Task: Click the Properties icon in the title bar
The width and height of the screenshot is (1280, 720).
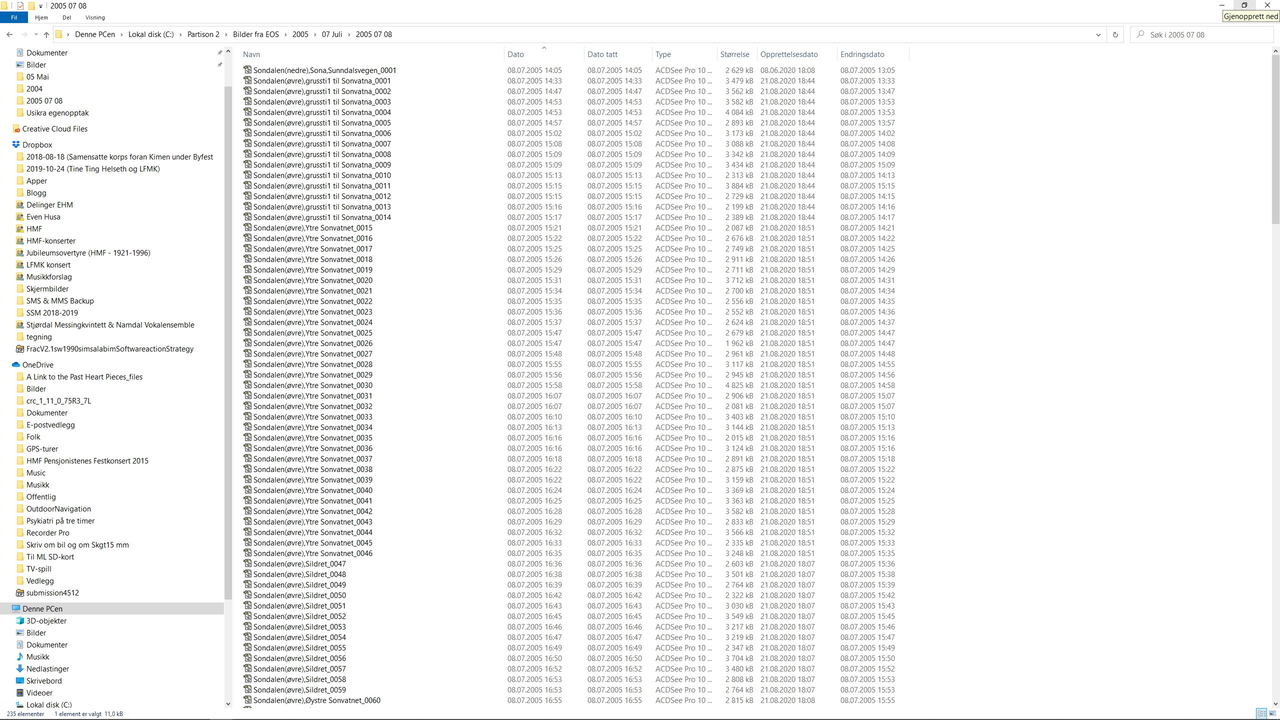Action: point(19,5)
